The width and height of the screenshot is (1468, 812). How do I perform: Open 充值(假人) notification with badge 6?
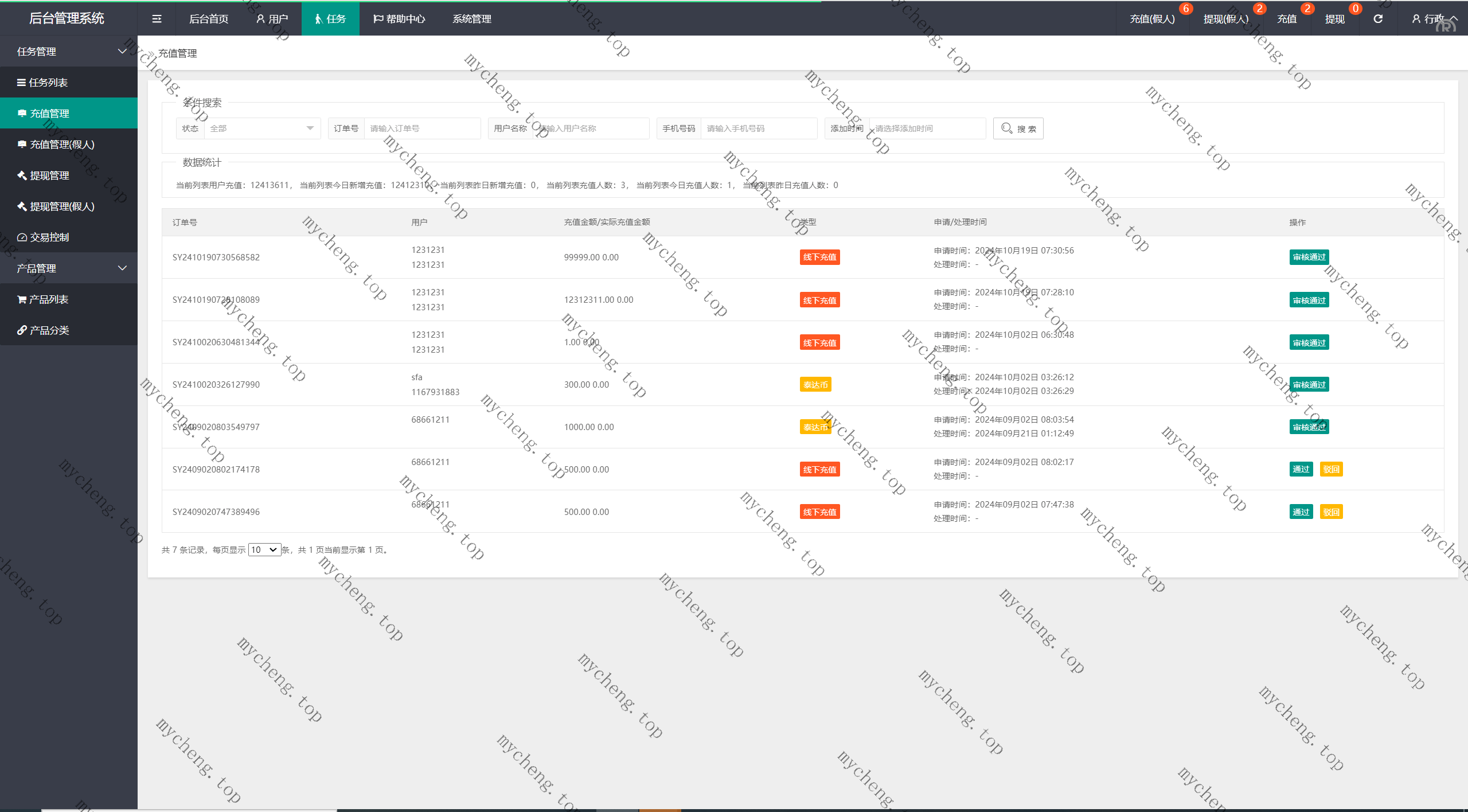coord(1152,19)
